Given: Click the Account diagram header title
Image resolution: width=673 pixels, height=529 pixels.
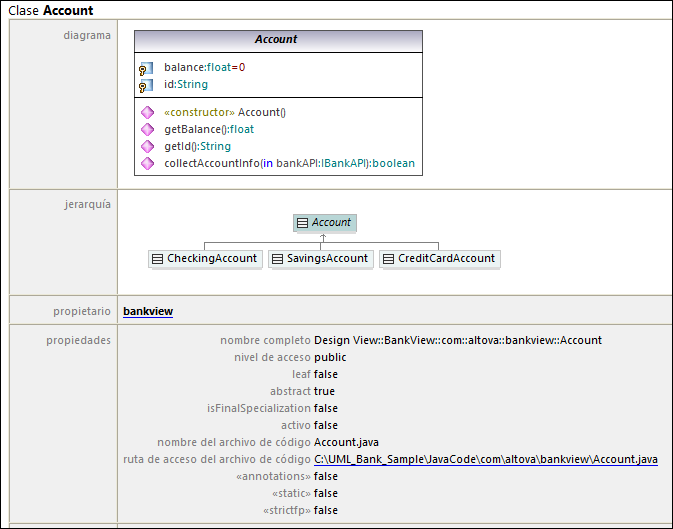Looking at the screenshot, I should (277, 40).
